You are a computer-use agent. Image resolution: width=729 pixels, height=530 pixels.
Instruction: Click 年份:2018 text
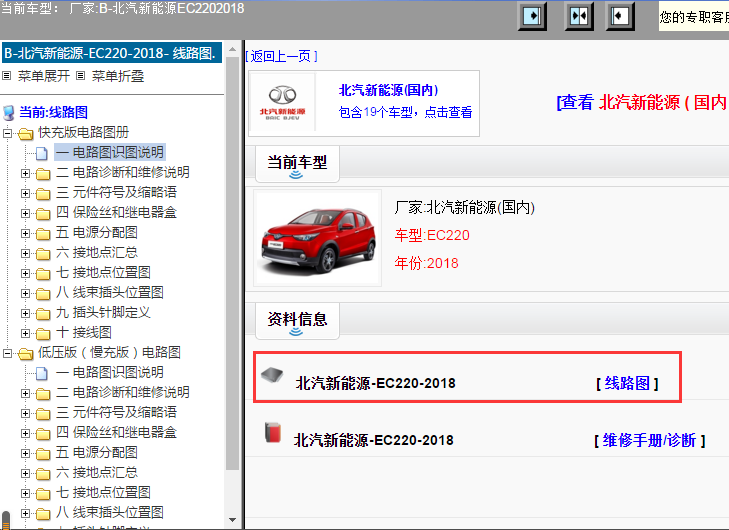(x=426, y=263)
